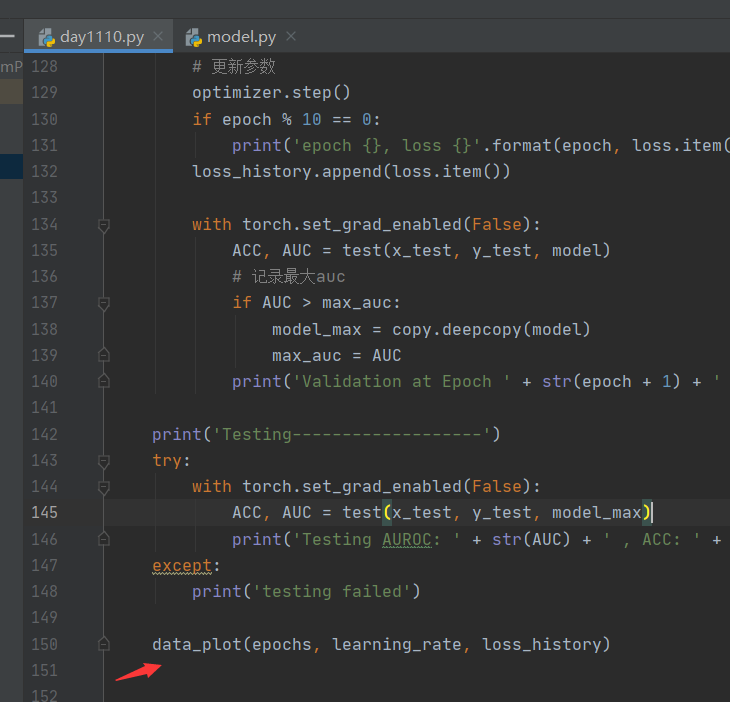Viewport: 730px width, 702px height.
Task: Click print('testing failed') line
Action: (306, 592)
